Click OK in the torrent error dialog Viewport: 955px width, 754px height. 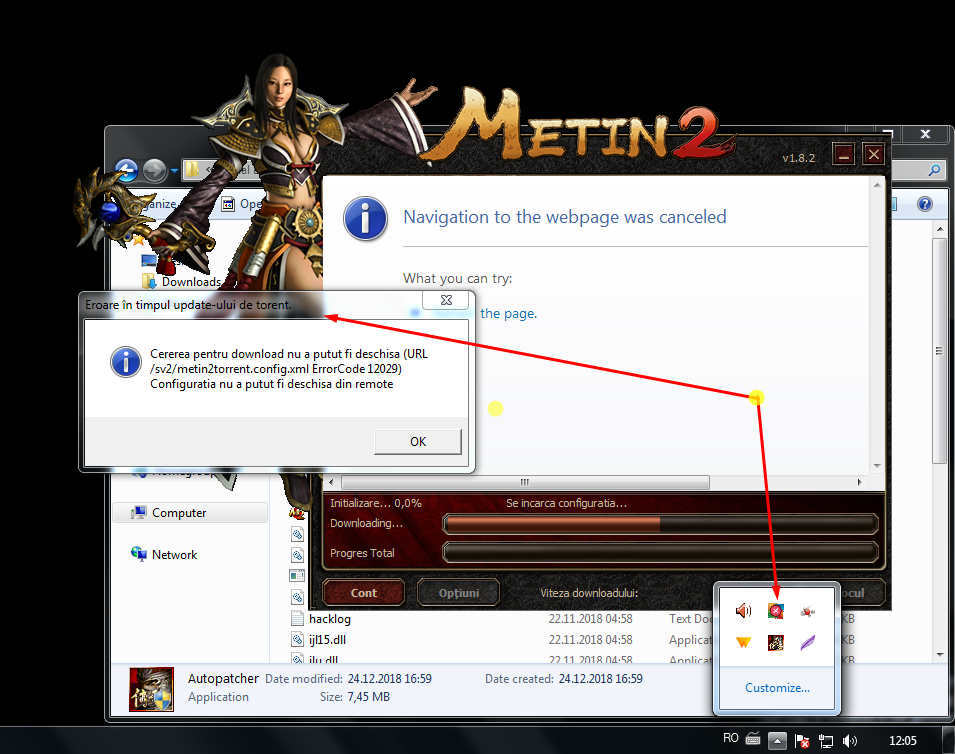[x=418, y=442]
